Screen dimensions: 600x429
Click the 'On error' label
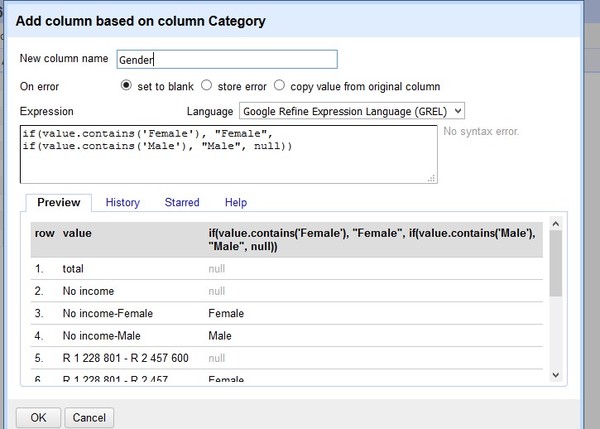(x=39, y=86)
